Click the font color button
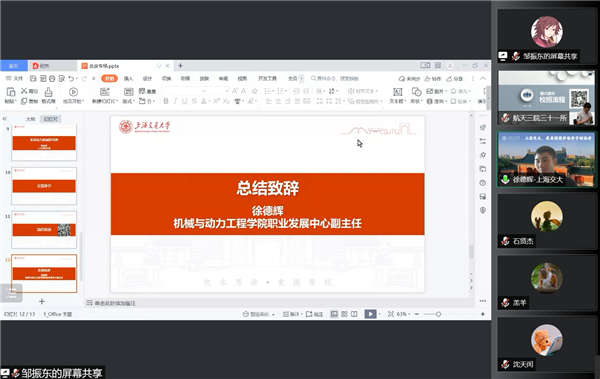Screen dimensions: 600x379 [x=204, y=101]
